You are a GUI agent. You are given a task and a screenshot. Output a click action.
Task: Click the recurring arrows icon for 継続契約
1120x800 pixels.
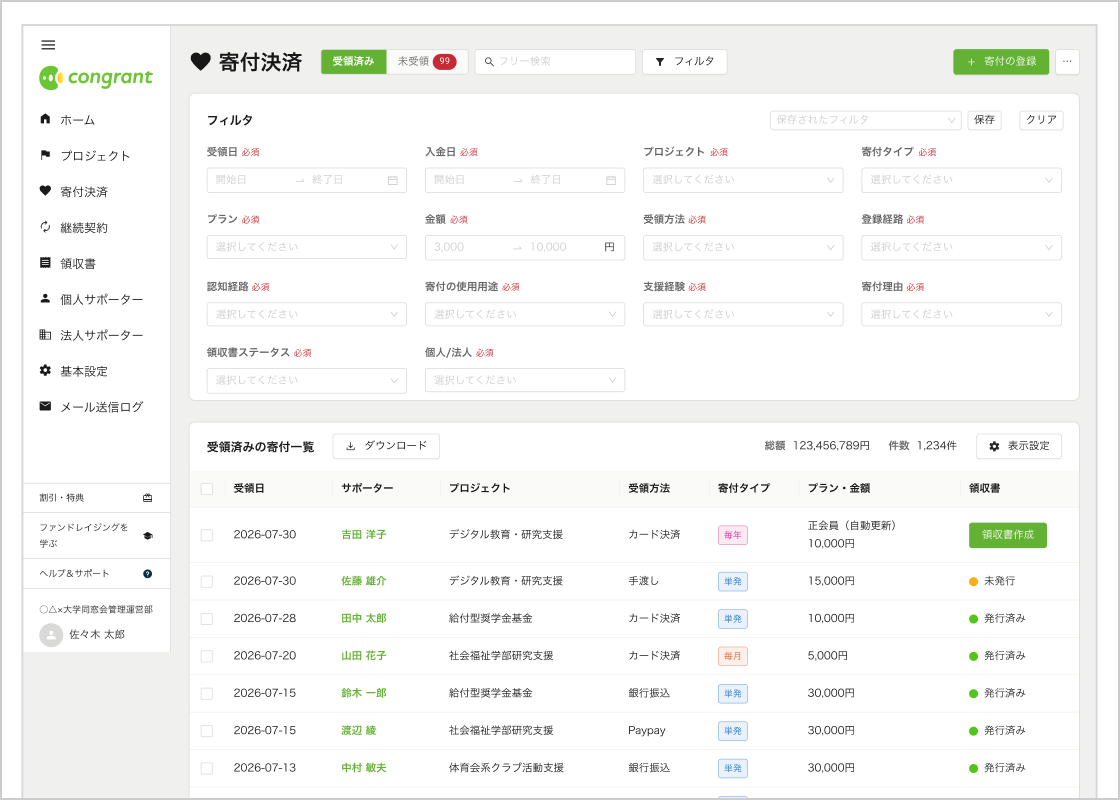(x=45, y=226)
